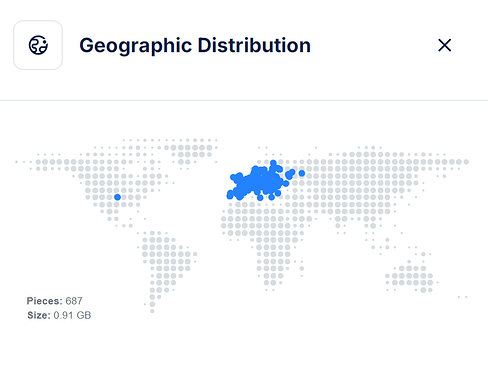488x375 pixels.
Task: Click Australia on the dotted world map
Action: coord(411,277)
